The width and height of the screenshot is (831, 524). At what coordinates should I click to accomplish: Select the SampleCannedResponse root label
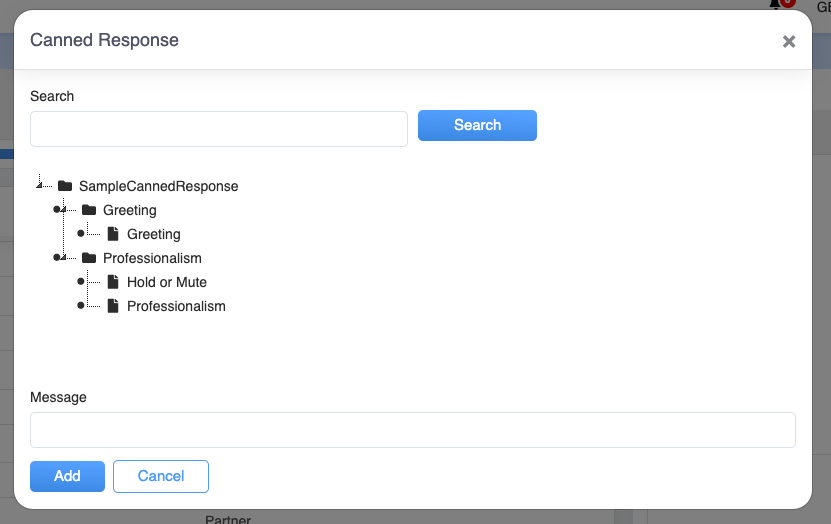pos(158,186)
